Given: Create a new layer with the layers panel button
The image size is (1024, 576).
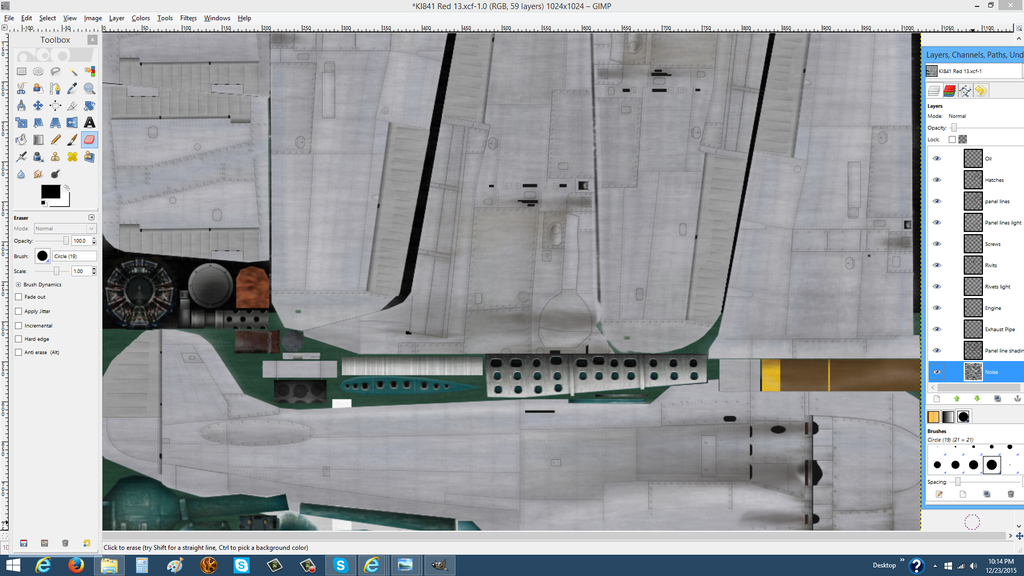Looking at the screenshot, I should click(936, 398).
